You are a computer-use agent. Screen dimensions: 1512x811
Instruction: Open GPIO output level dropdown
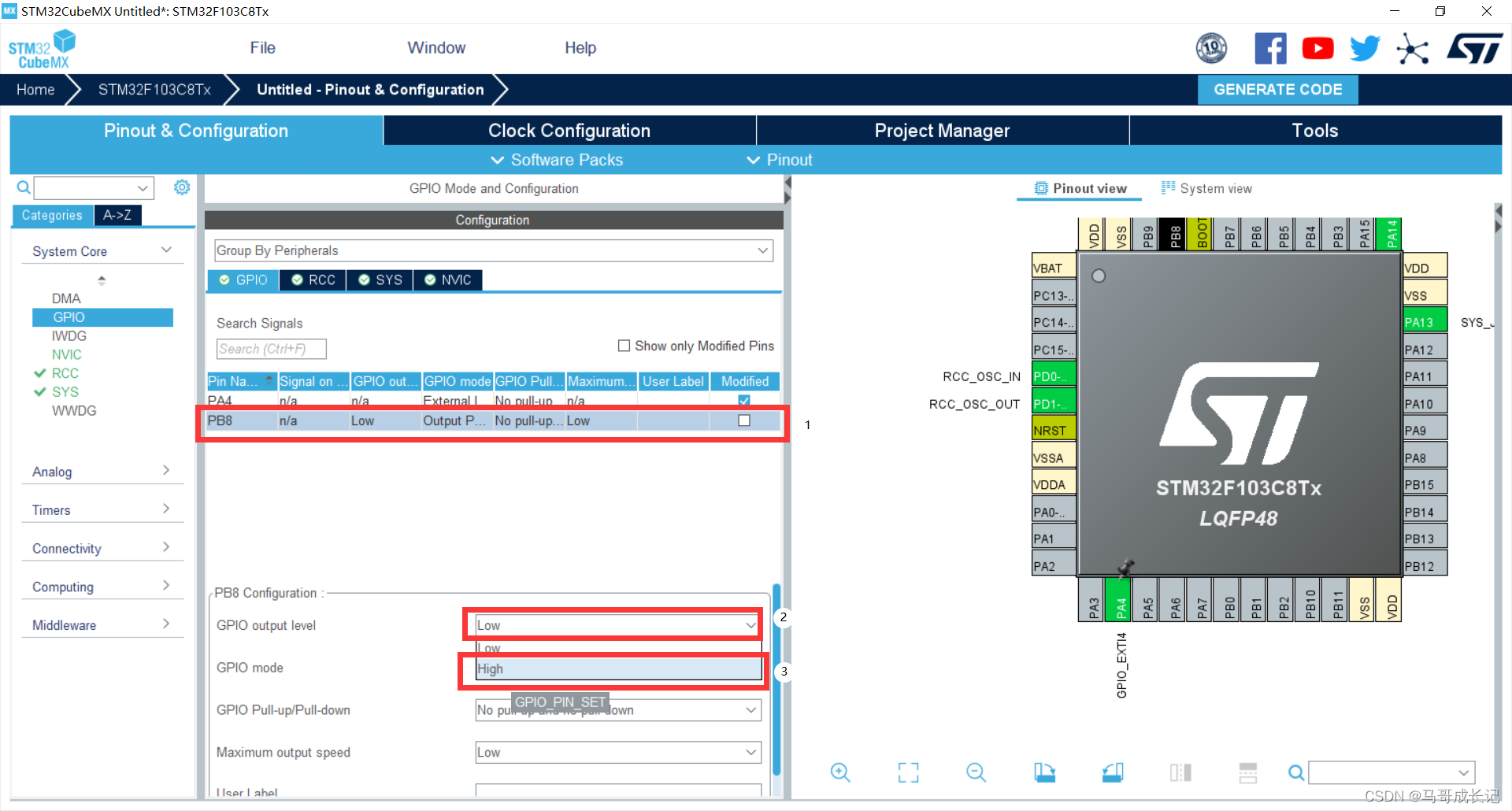click(x=618, y=625)
